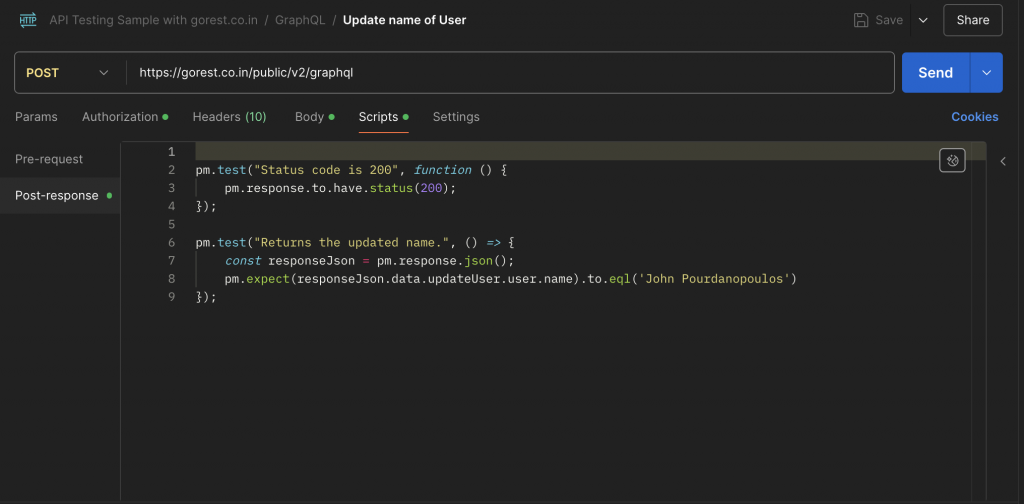Open the Cookies link
The height and width of the screenshot is (504, 1024).
[974, 117]
